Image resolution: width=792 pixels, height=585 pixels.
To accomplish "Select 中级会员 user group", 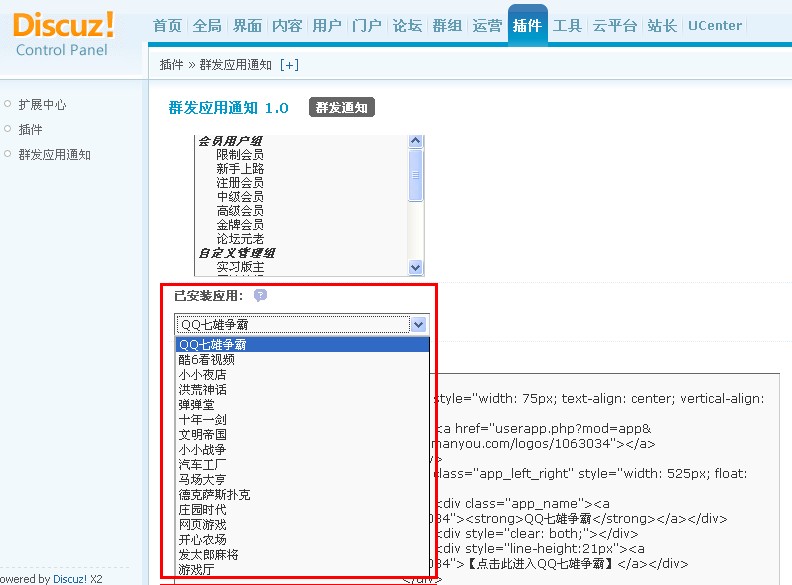I will (x=240, y=197).
